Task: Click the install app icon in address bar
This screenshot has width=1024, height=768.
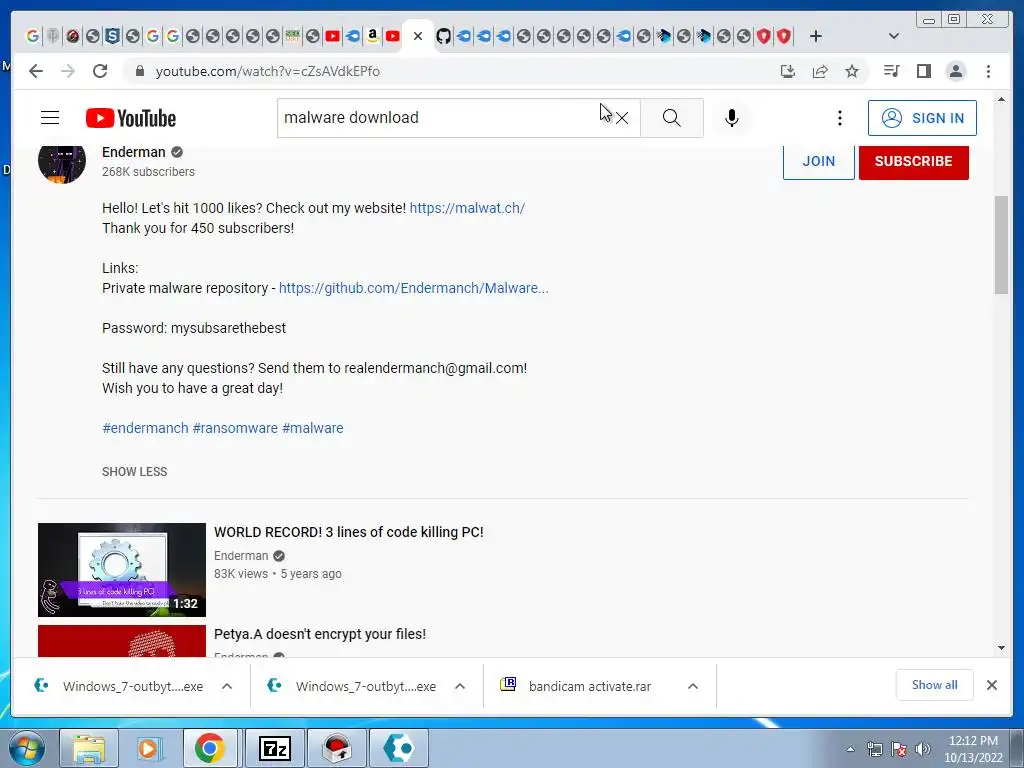Action: point(788,71)
